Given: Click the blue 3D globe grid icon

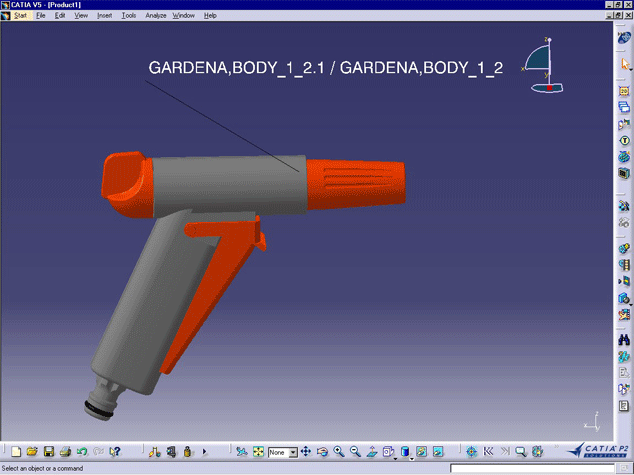Looking at the screenshot, I should tap(624, 157).
